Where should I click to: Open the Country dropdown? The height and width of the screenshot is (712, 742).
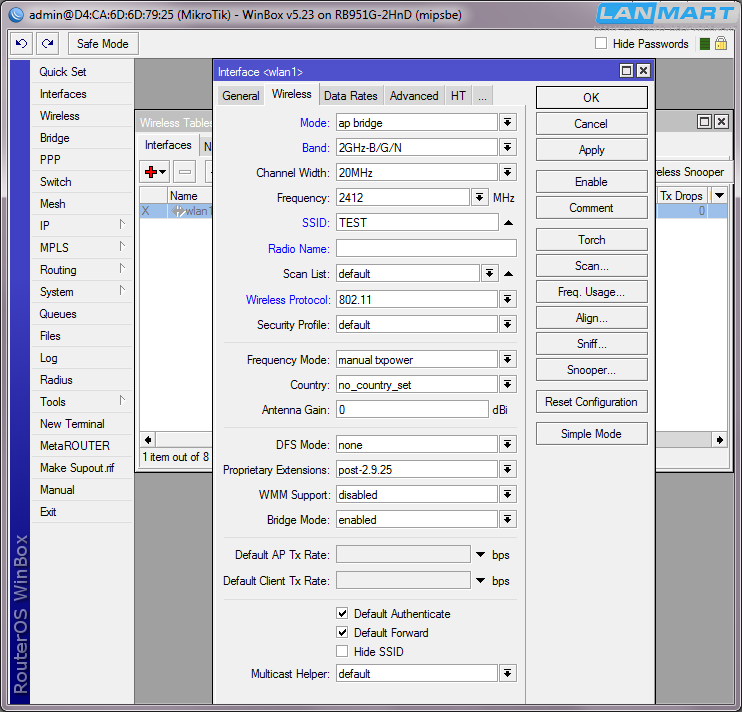click(507, 385)
